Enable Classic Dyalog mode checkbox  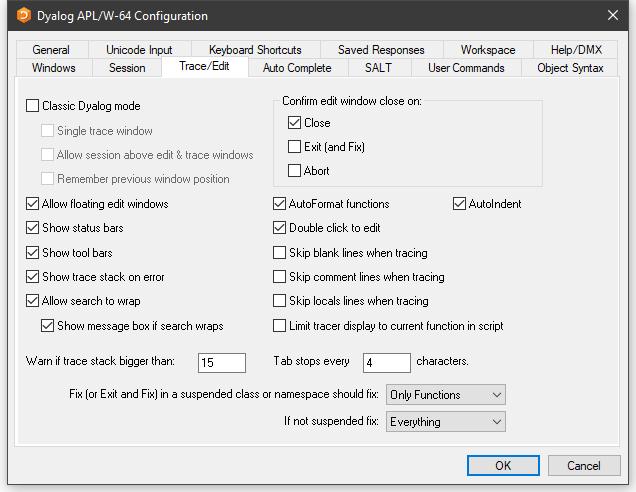33,106
